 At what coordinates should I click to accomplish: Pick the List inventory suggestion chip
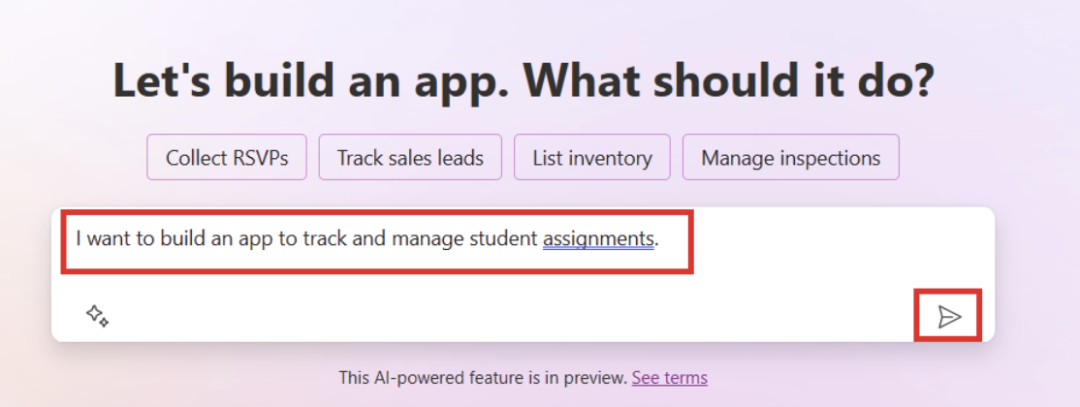(592, 157)
